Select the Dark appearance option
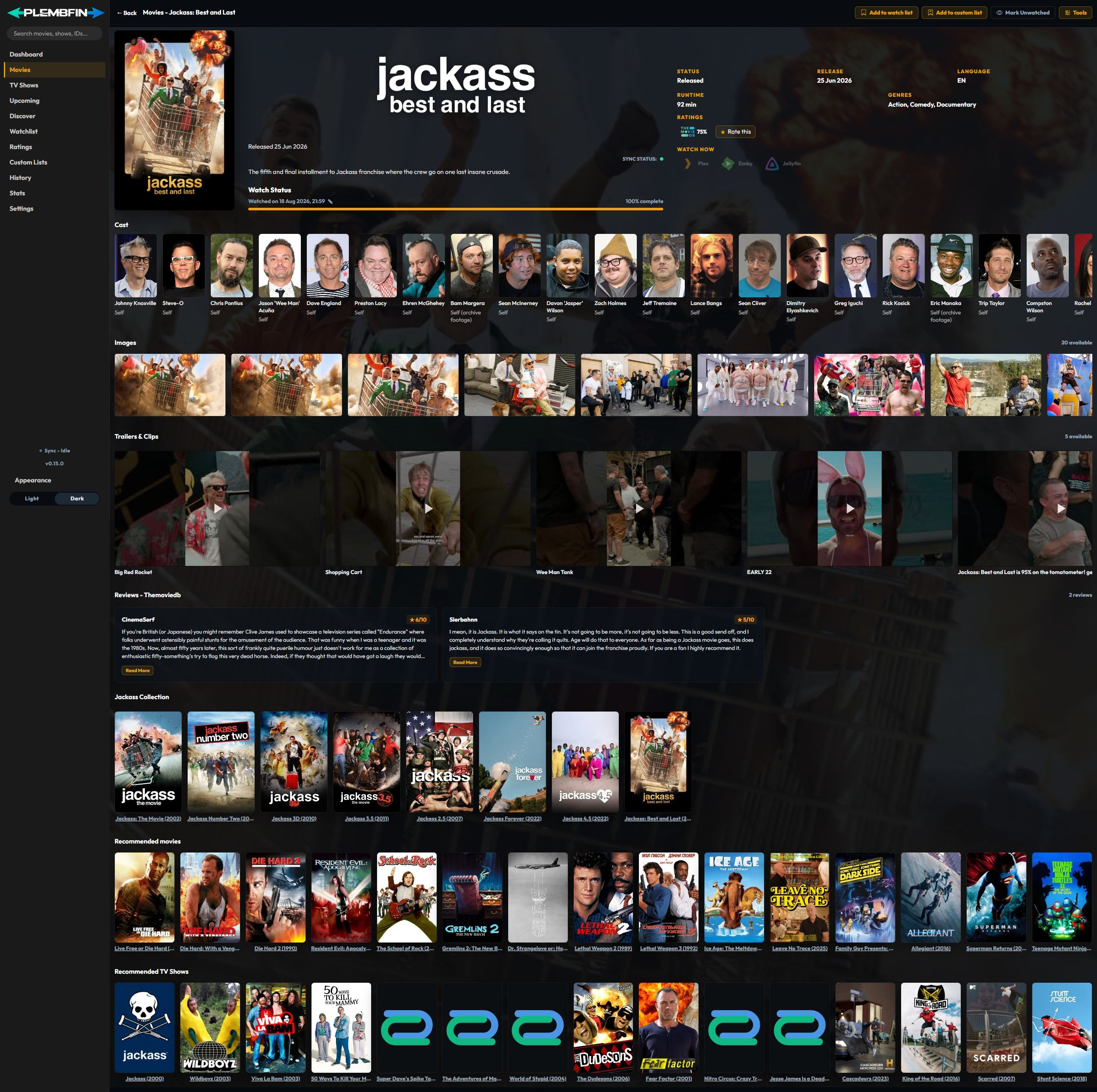This screenshot has height=1092, width=1097. pyautogui.click(x=77, y=498)
